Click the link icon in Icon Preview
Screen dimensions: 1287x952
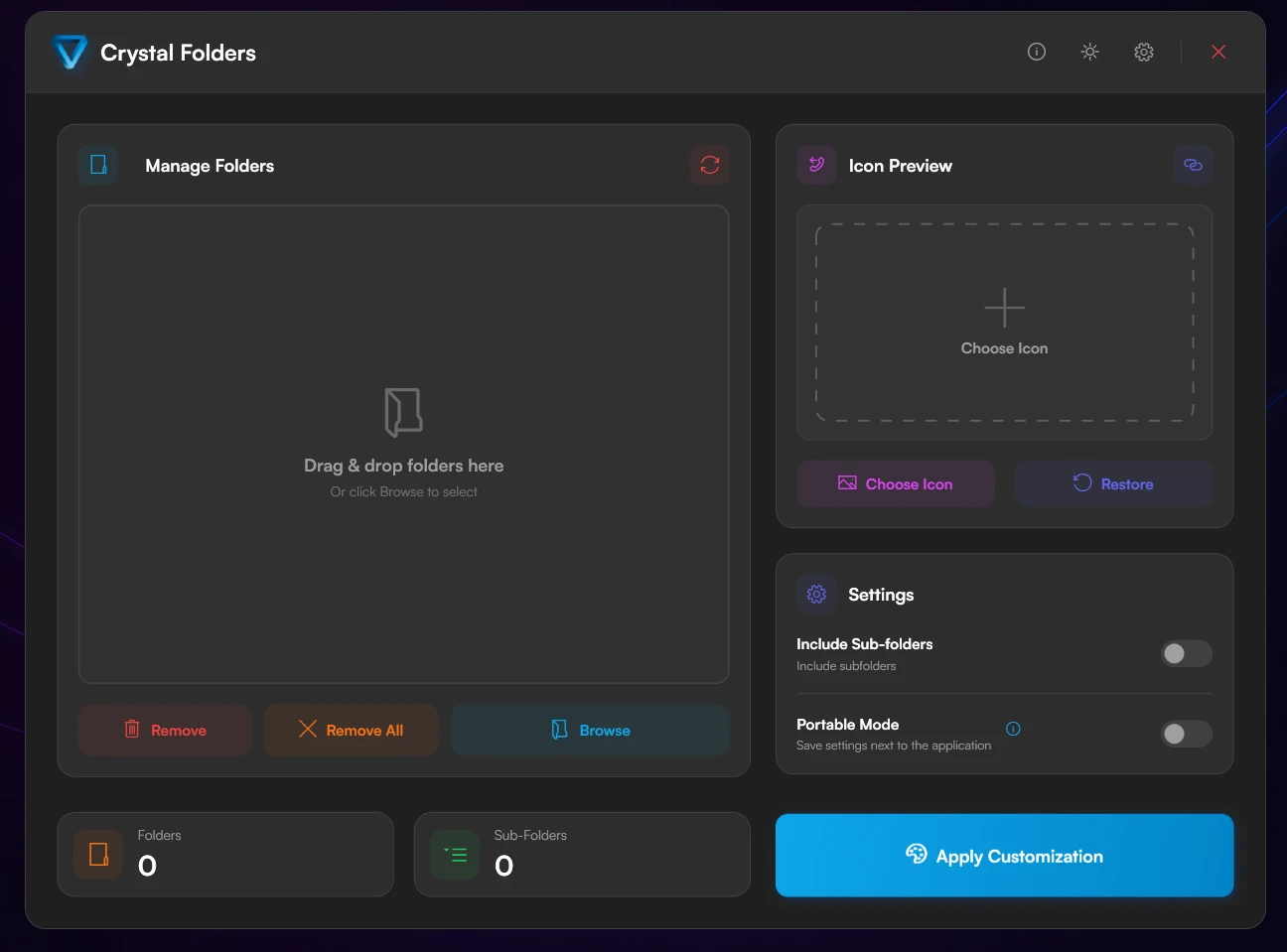click(1193, 165)
